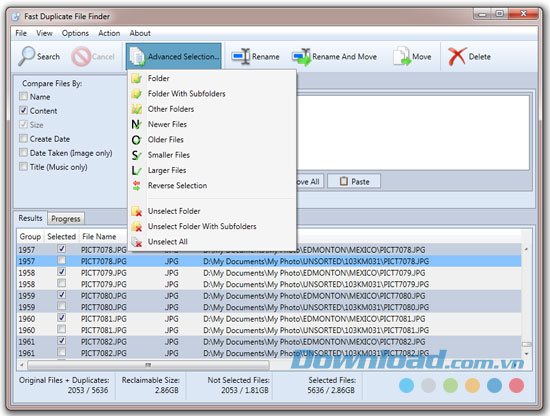Select the gray color circle

428,385
